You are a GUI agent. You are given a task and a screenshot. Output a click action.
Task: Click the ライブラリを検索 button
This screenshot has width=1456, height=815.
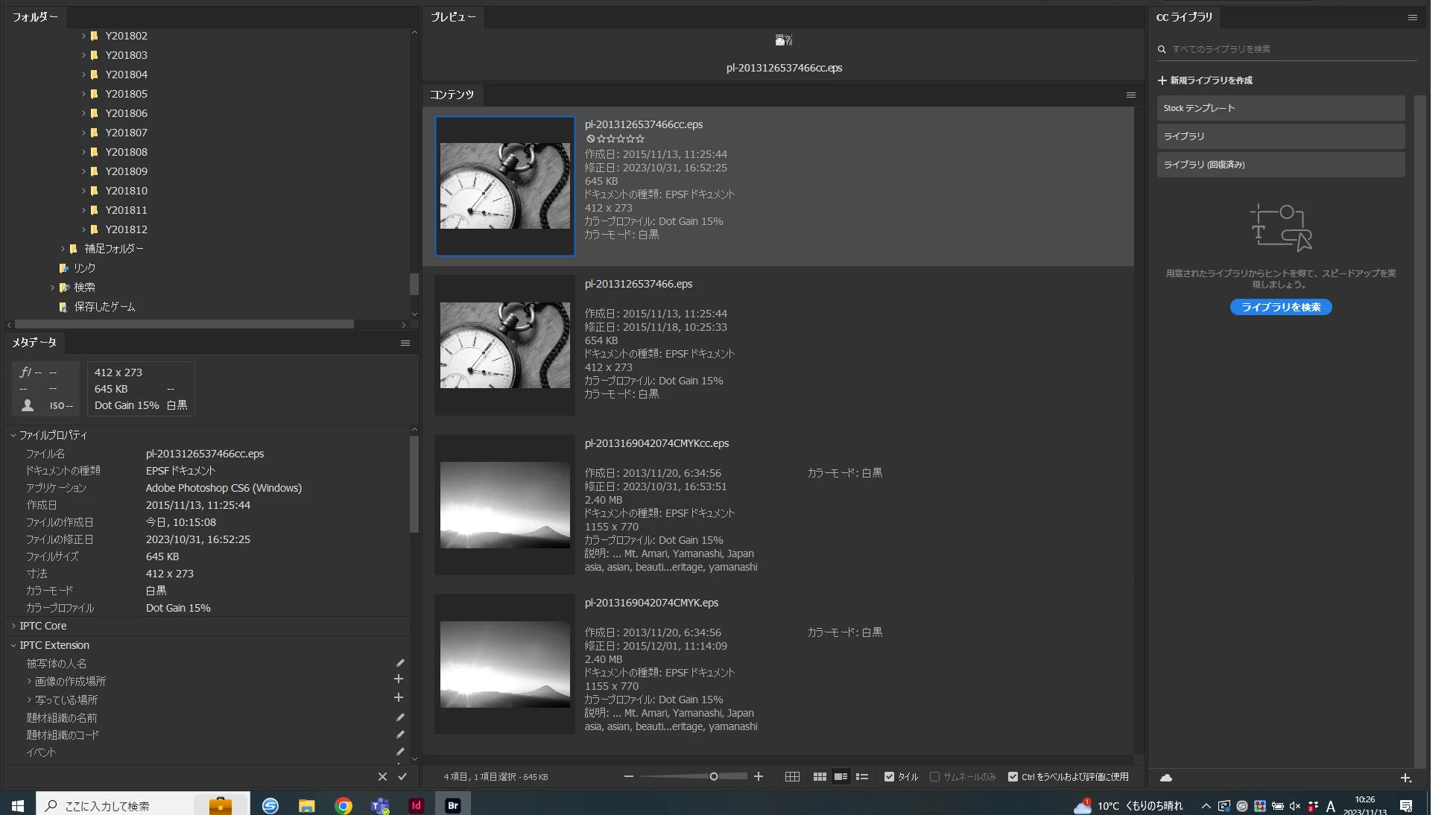1280,307
